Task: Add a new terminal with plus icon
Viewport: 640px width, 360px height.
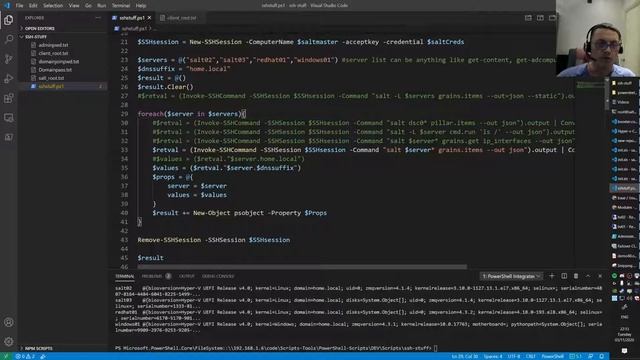Action: (552, 276)
